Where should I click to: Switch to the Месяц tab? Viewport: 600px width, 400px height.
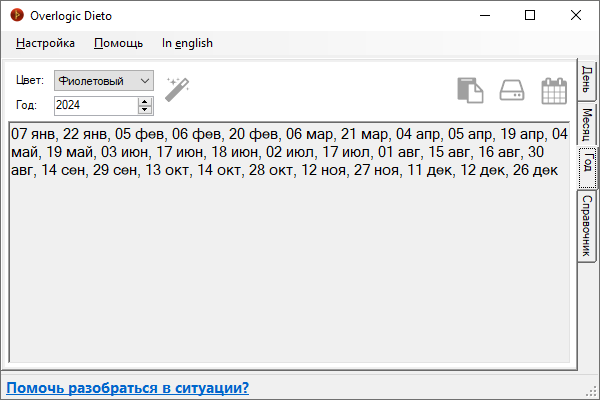587,124
